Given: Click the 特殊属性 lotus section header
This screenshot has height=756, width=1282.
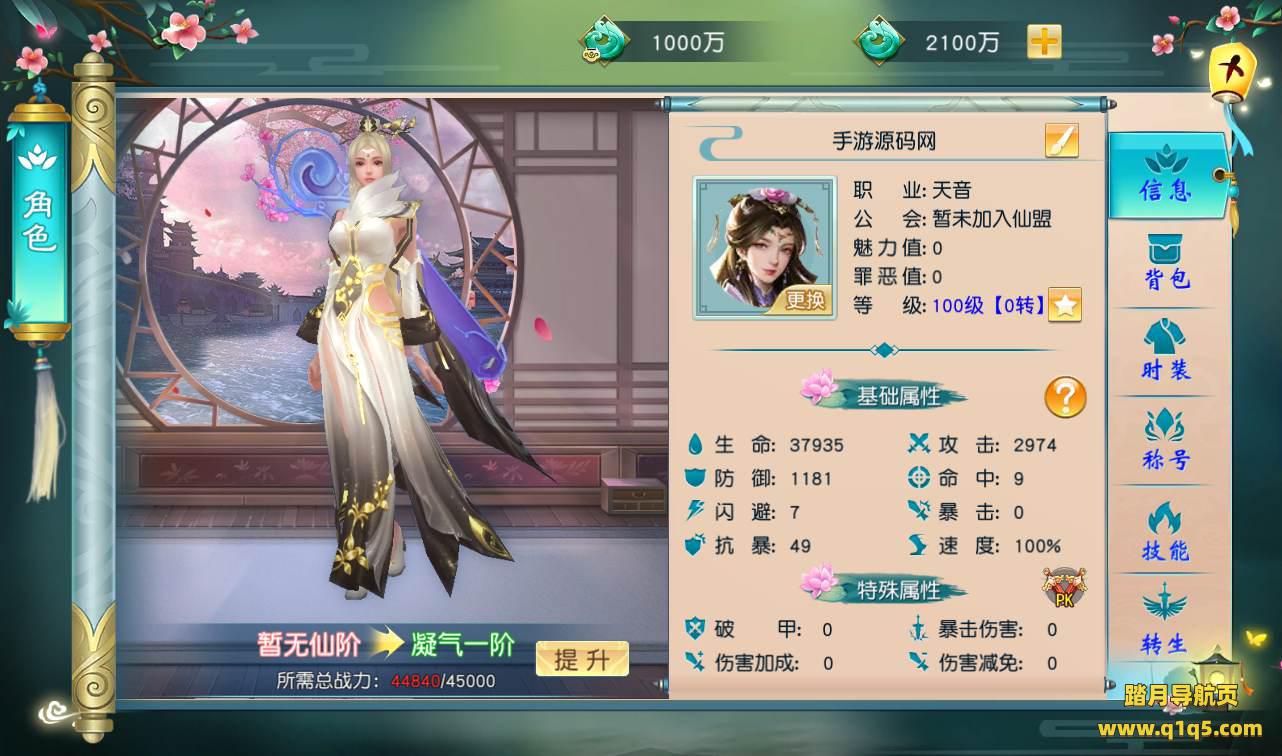Looking at the screenshot, I should coord(884,590).
